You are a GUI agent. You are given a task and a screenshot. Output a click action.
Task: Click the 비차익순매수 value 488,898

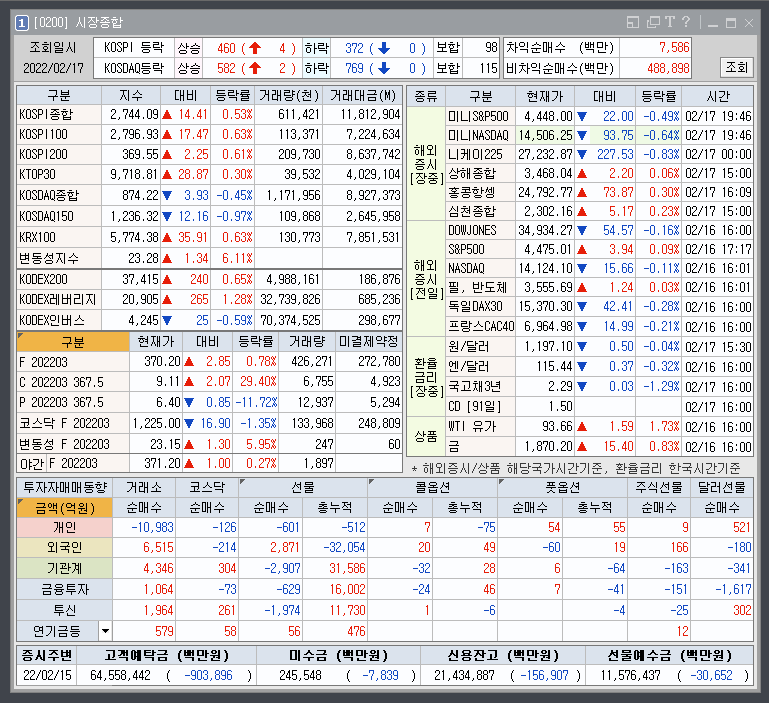tap(668, 68)
